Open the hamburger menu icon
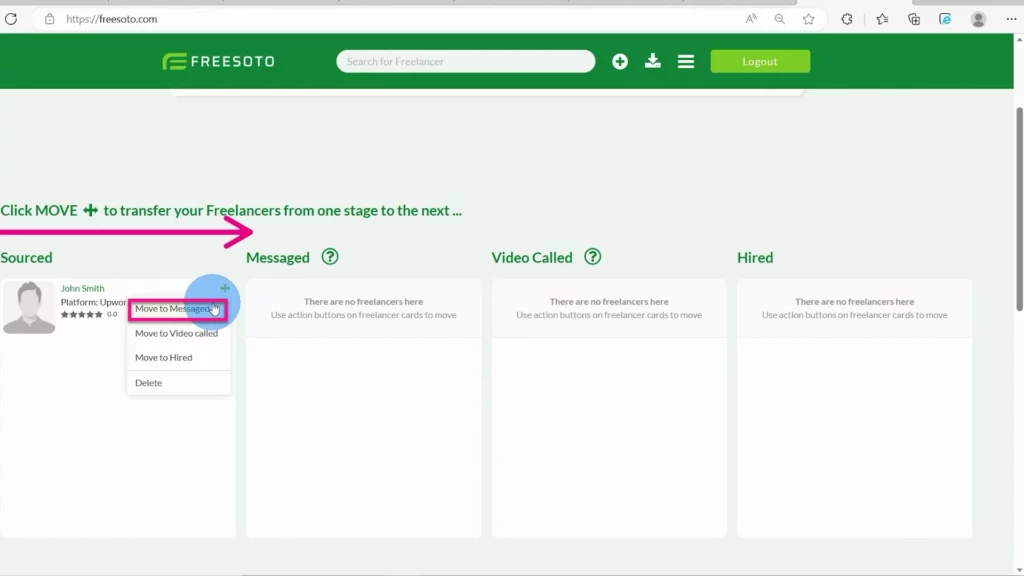Viewport: 1024px width, 576px height. tap(686, 61)
